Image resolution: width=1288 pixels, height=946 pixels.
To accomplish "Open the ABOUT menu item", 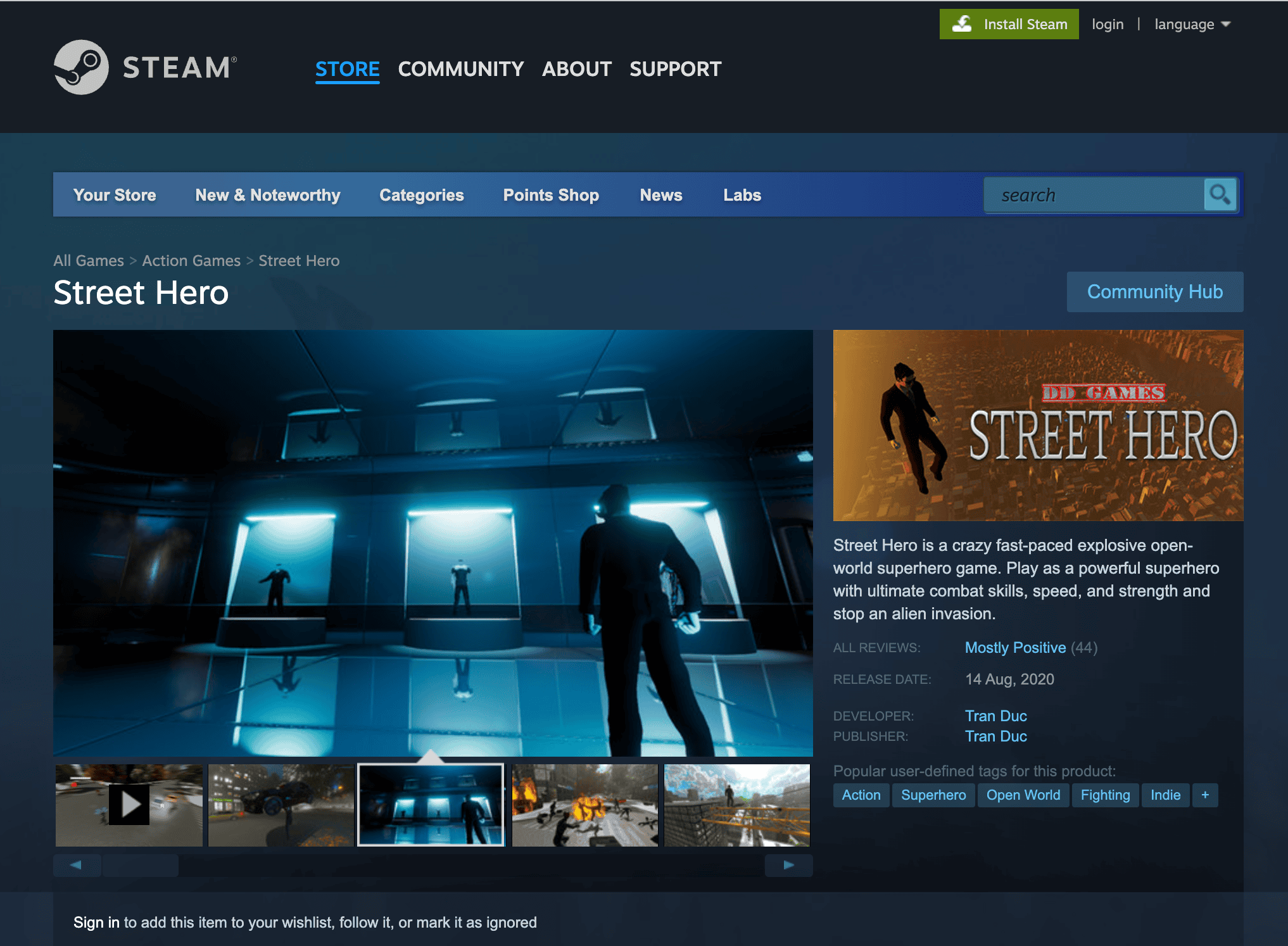I will pyautogui.click(x=577, y=69).
